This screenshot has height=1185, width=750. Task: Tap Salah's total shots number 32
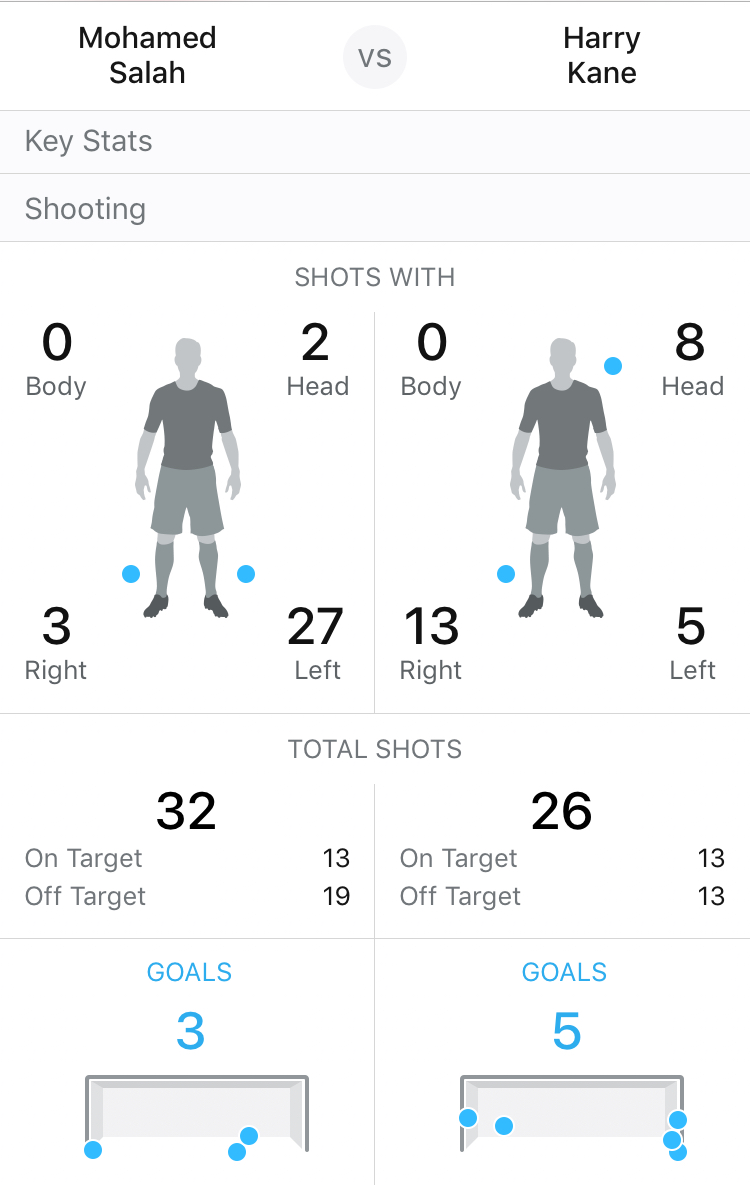(186, 811)
